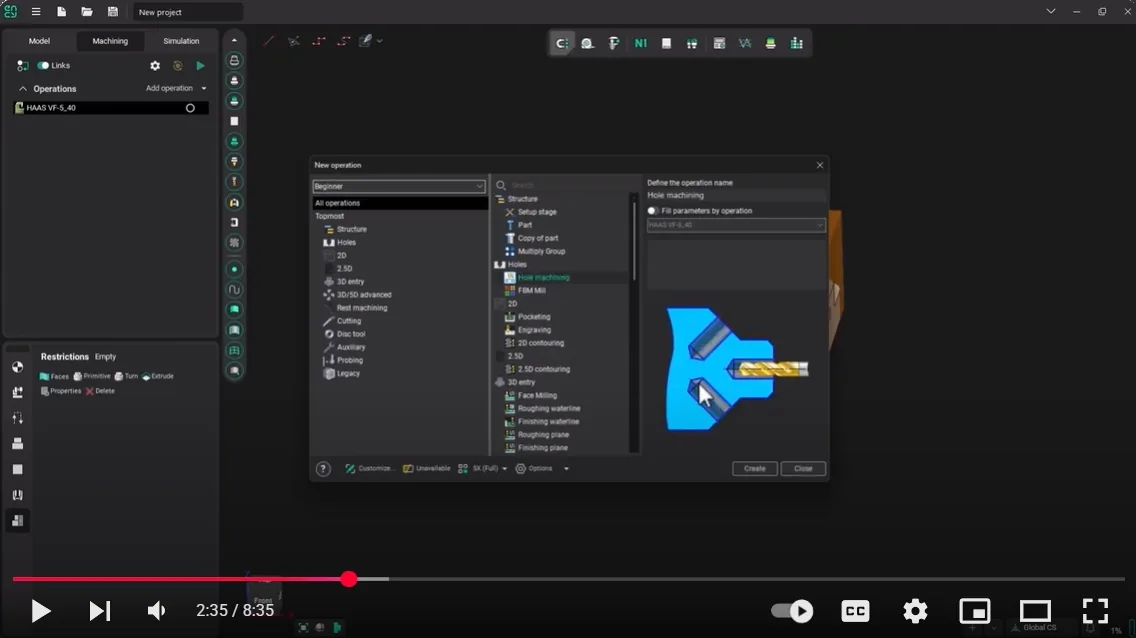Click the line sketch tool in viewport toolbar
The height and width of the screenshot is (638, 1136).
point(269,41)
